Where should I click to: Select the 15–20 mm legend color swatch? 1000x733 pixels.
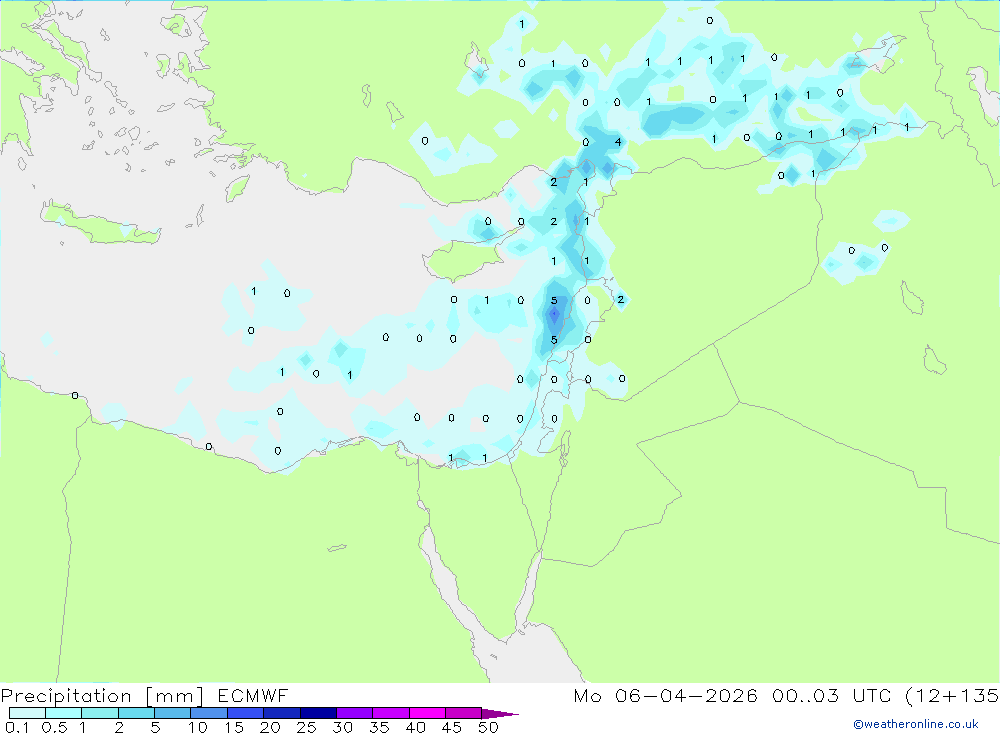246,713
